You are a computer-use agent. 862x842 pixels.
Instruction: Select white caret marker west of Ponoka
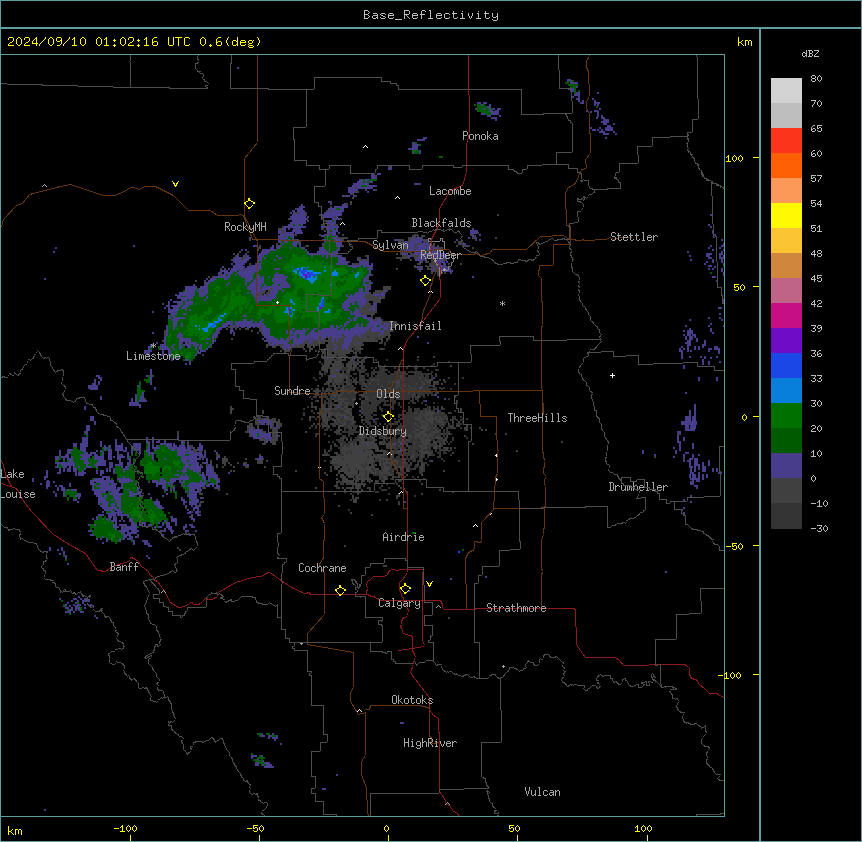click(366, 147)
